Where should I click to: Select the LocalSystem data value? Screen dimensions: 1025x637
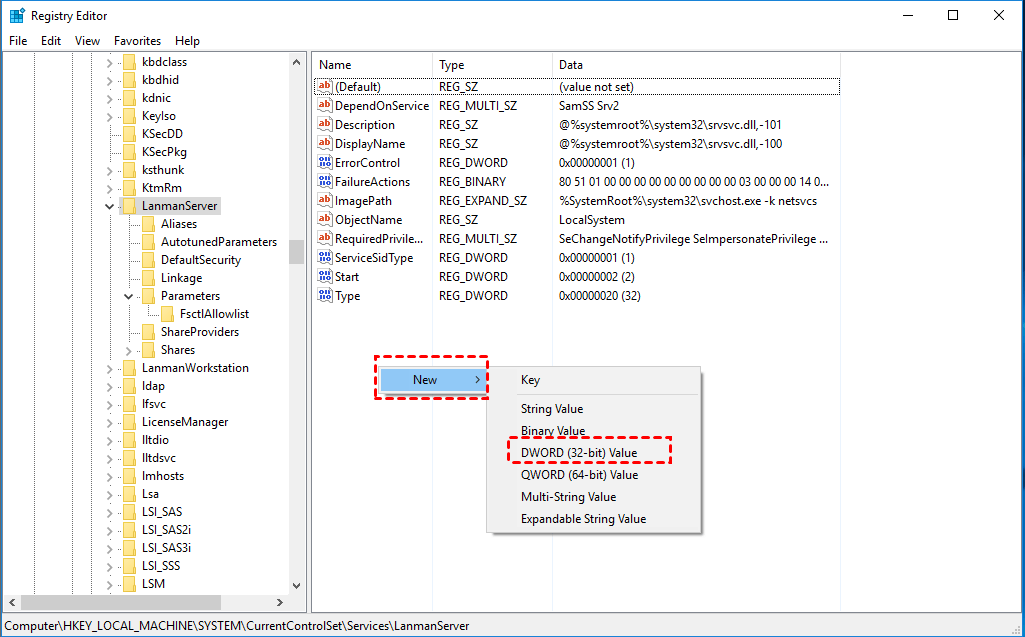coord(592,220)
